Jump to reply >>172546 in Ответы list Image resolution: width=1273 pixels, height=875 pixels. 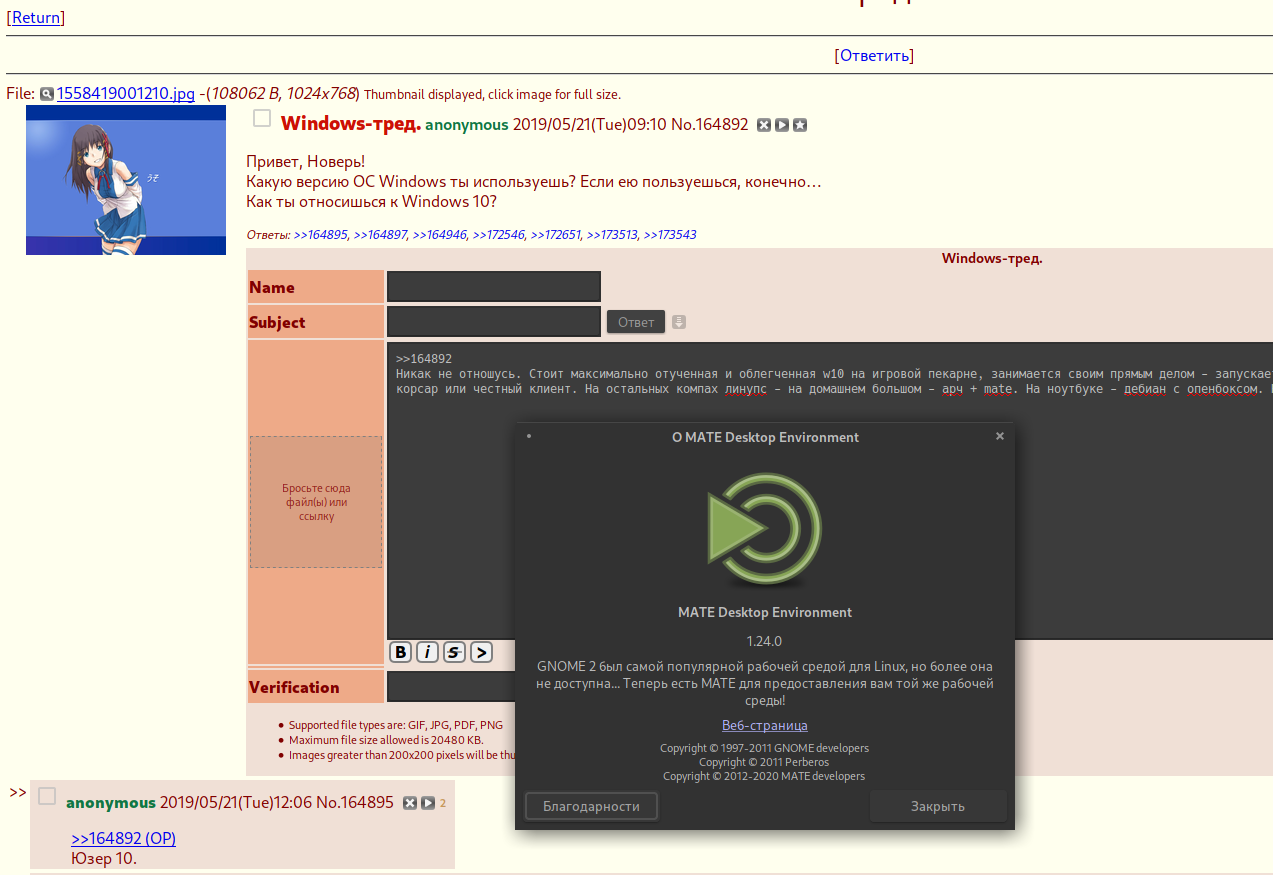(498, 235)
